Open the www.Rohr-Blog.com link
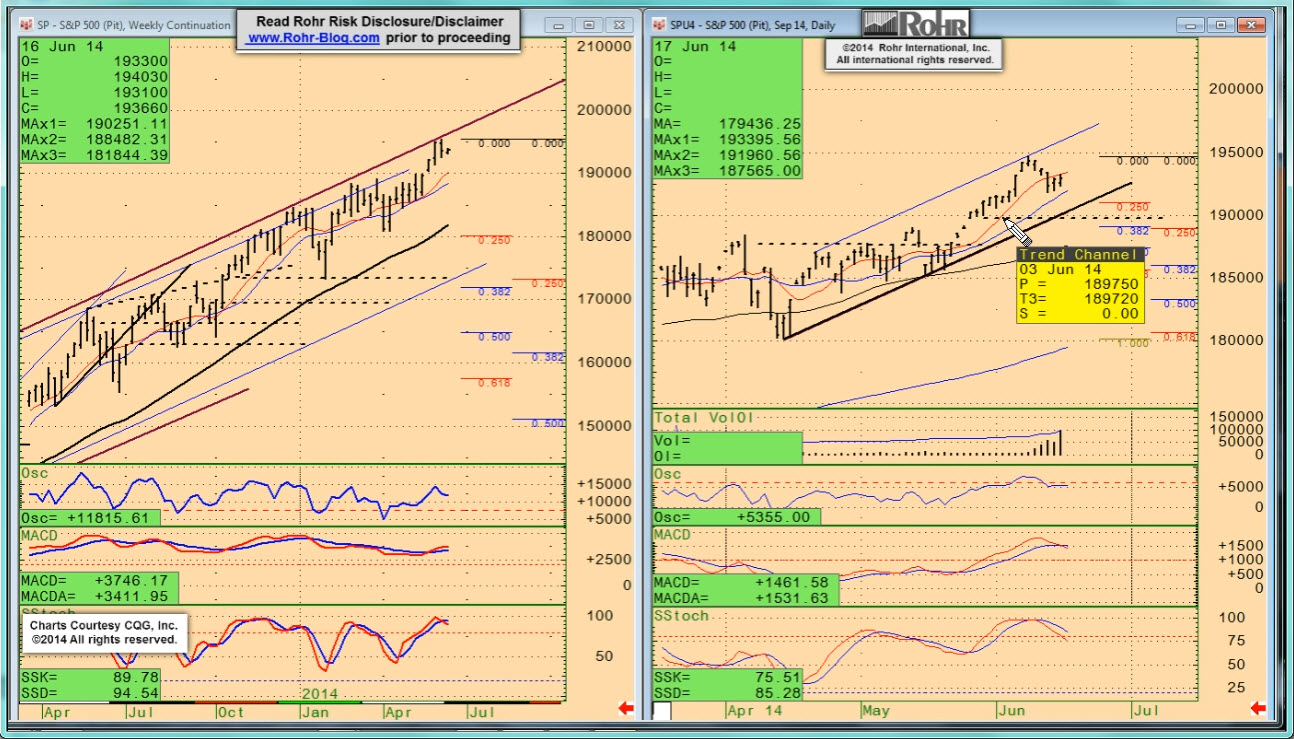This screenshot has width=1294, height=739. point(313,38)
